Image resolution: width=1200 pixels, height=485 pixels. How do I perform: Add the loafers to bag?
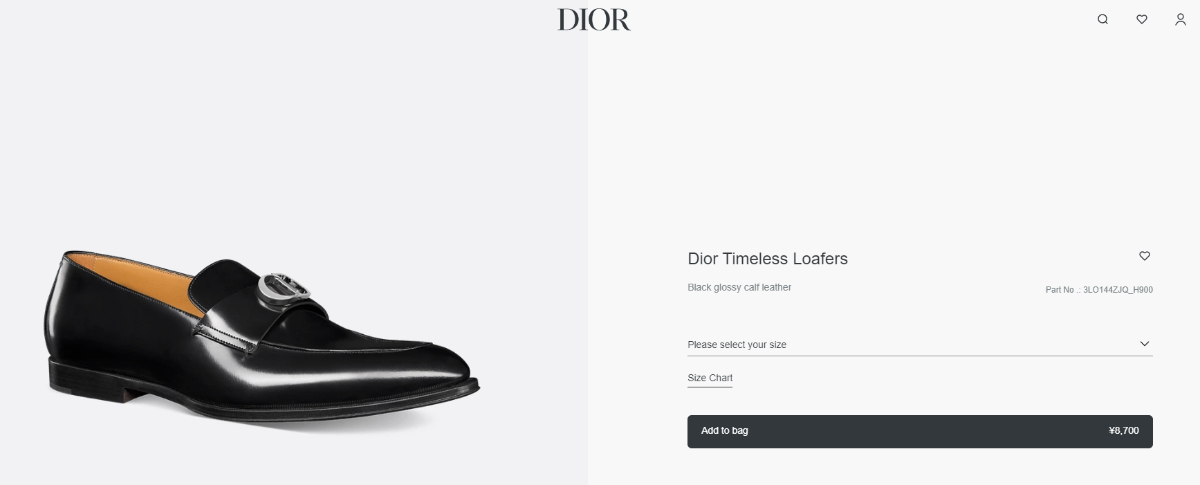click(919, 431)
